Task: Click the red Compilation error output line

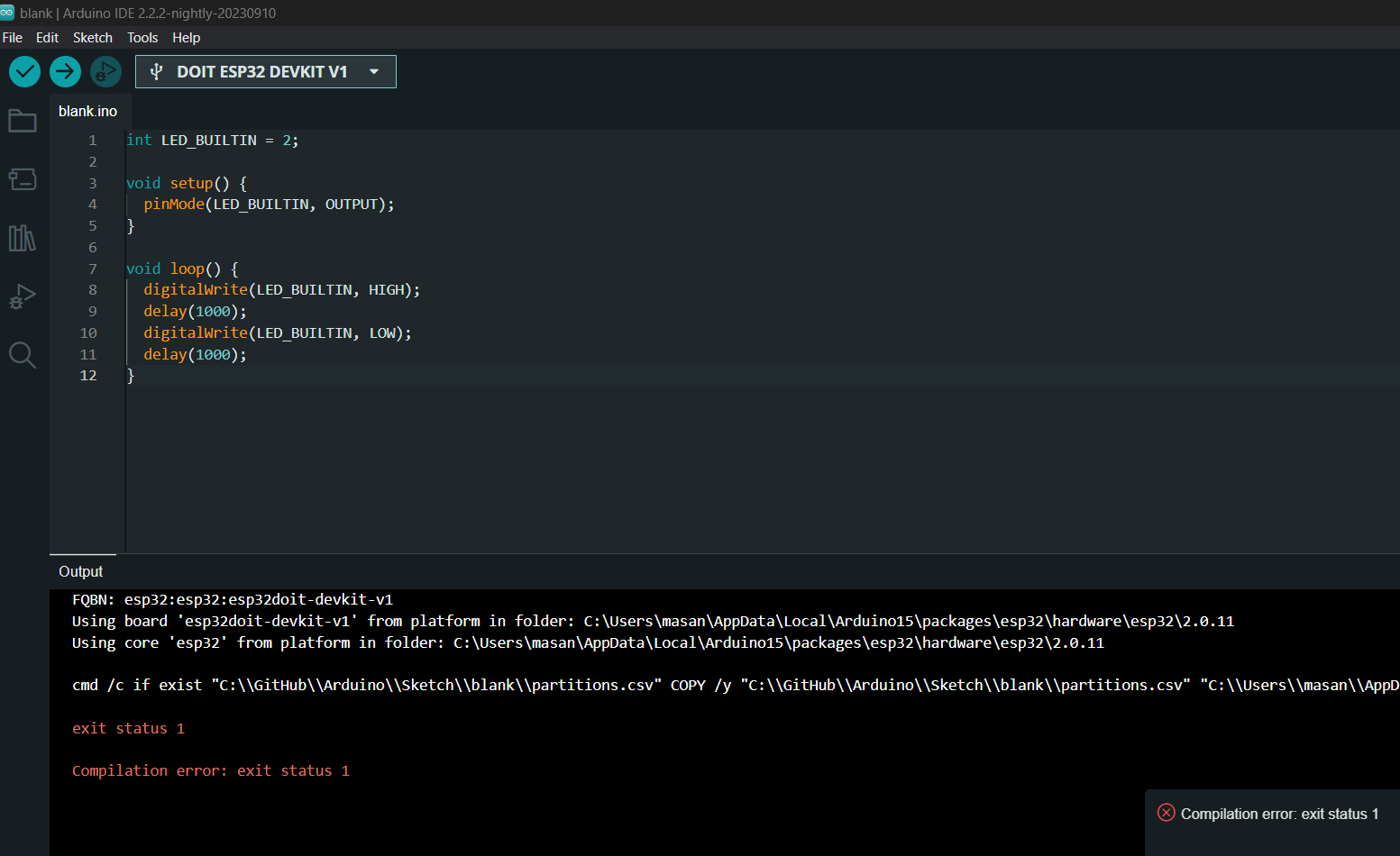Action: [211, 771]
